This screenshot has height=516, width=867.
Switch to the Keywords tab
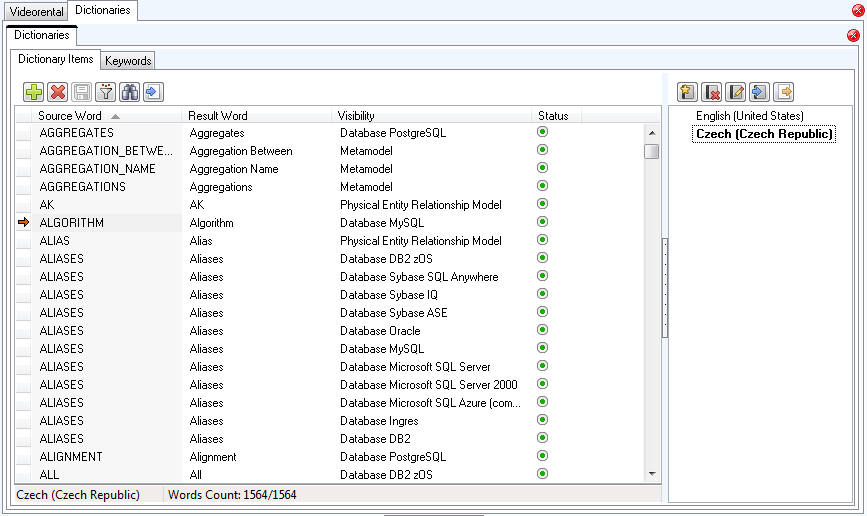click(128, 61)
